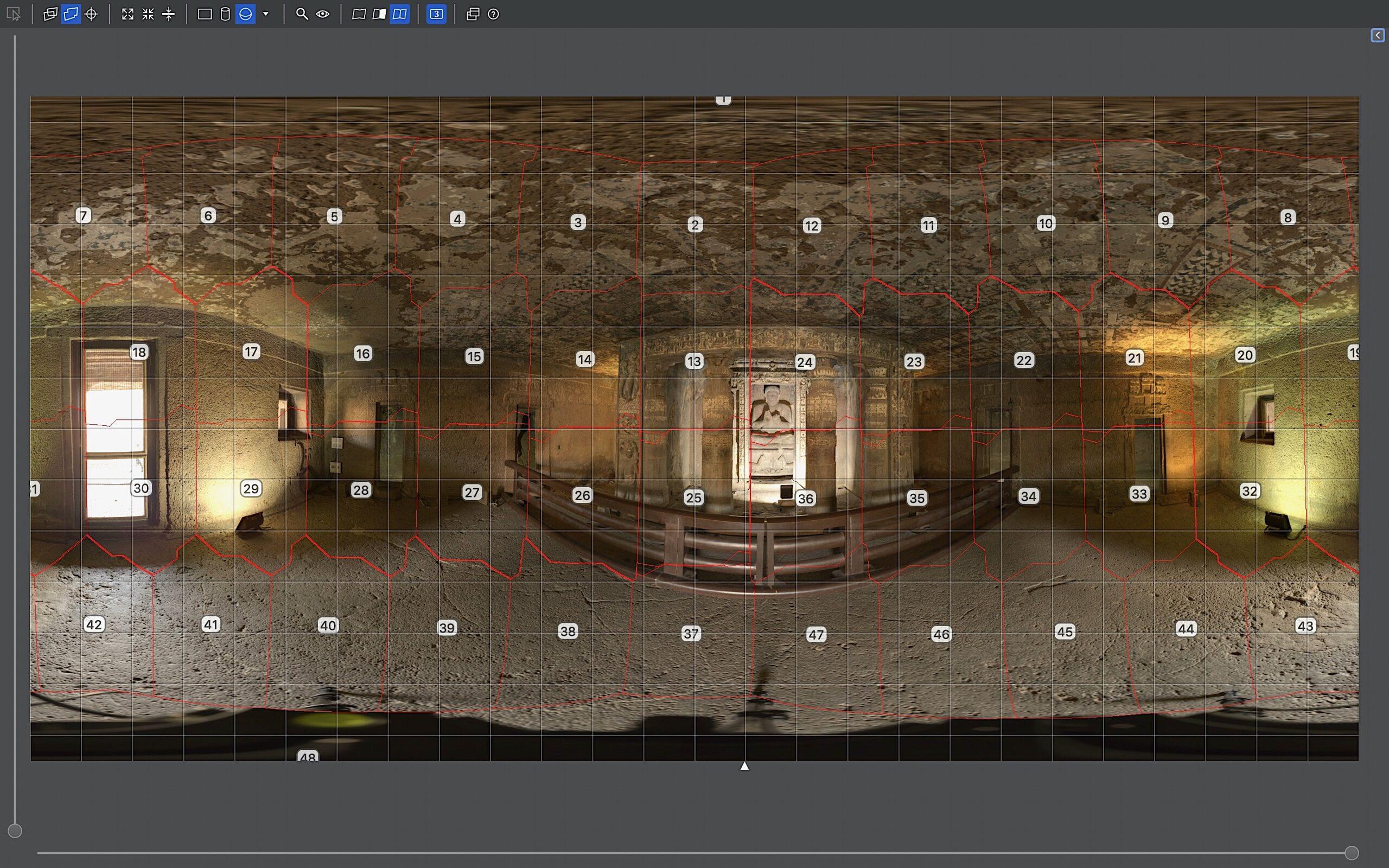Select image number 43 label
Image resolution: width=1389 pixels, height=868 pixels.
tap(1305, 626)
